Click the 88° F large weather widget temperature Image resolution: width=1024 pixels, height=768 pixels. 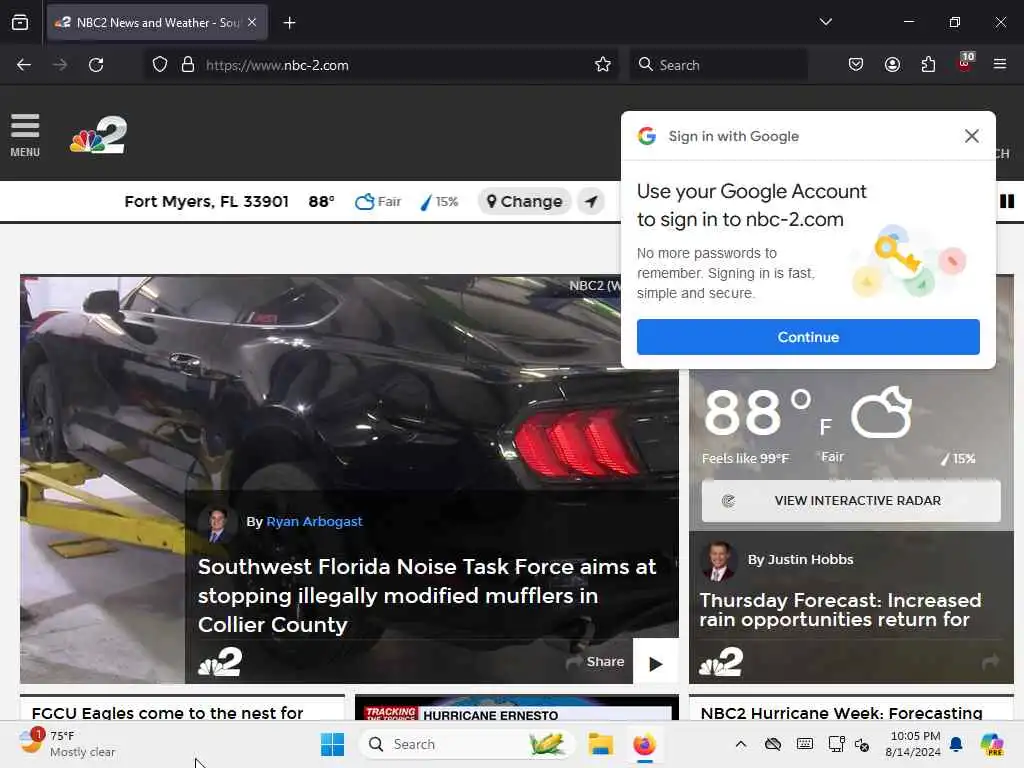tap(767, 414)
